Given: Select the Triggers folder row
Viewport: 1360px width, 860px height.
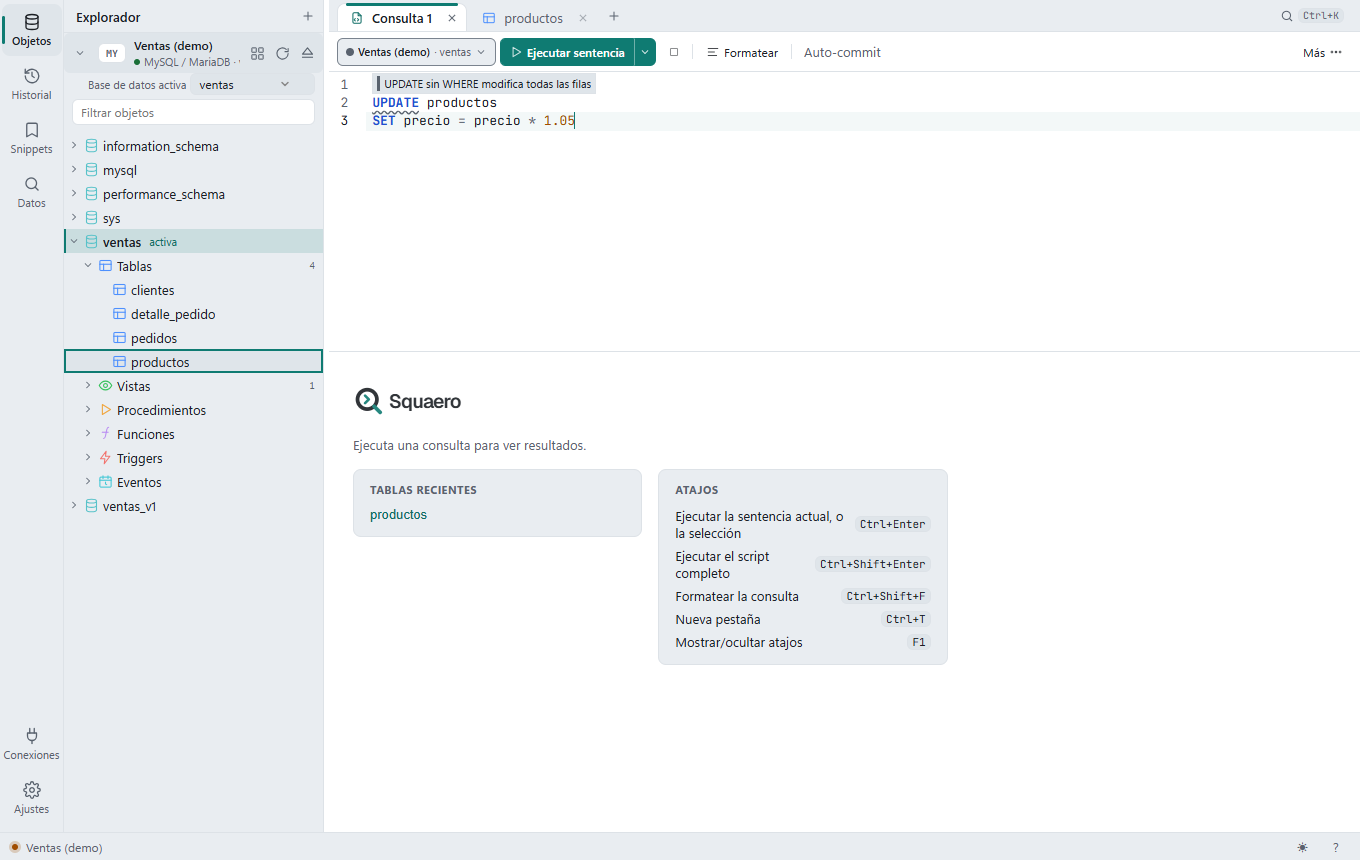Looking at the screenshot, I should [194, 458].
